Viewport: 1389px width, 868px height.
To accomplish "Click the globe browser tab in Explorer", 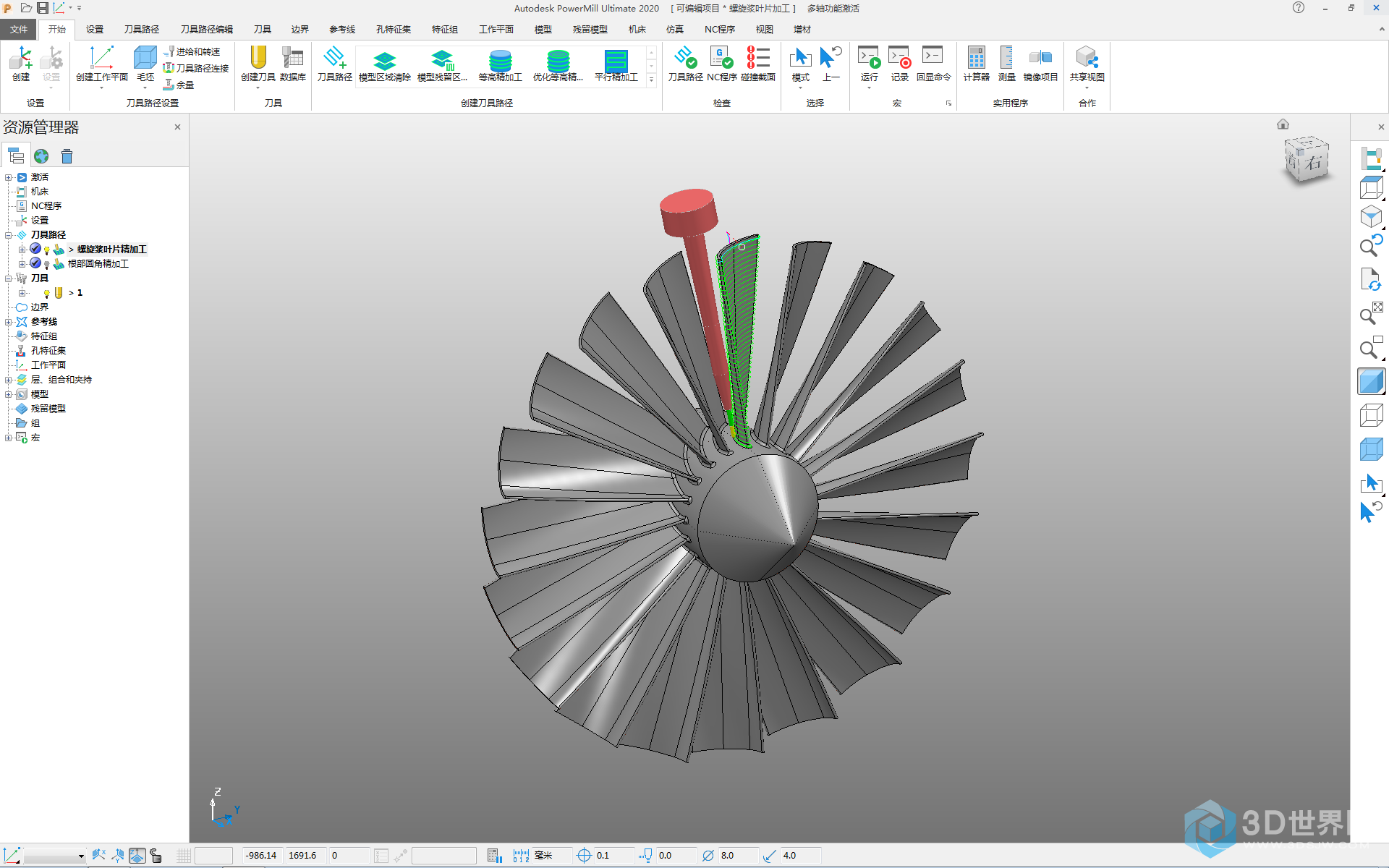I will tap(41, 156).
